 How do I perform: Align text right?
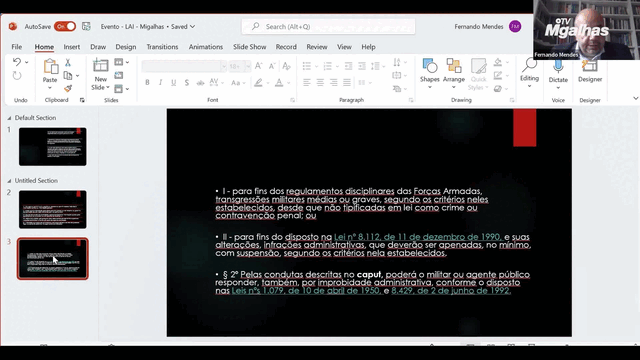[x=333, y=83]
